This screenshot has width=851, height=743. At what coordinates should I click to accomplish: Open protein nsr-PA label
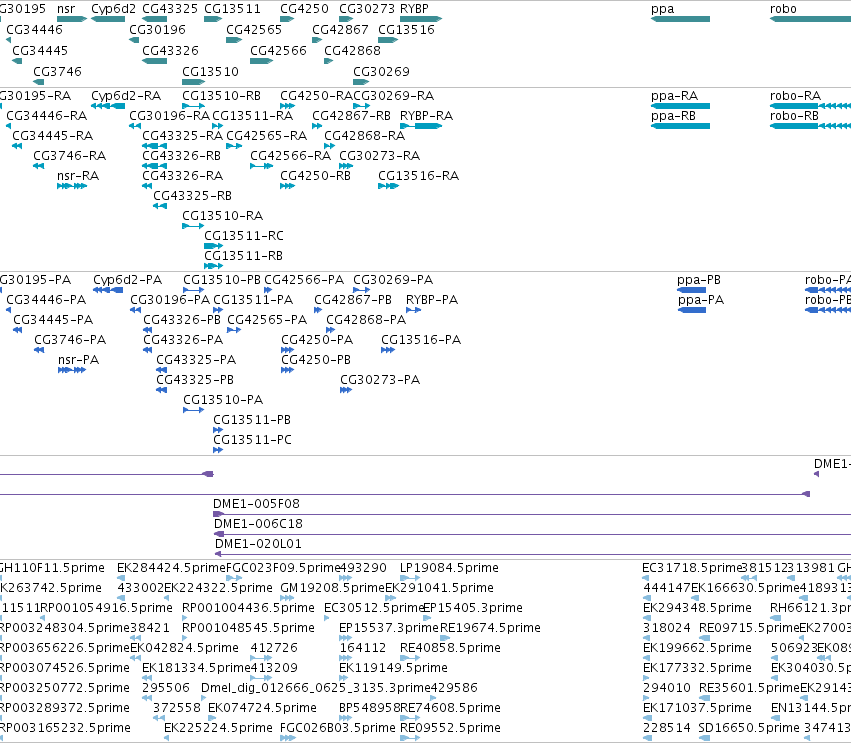click(79, 360)
